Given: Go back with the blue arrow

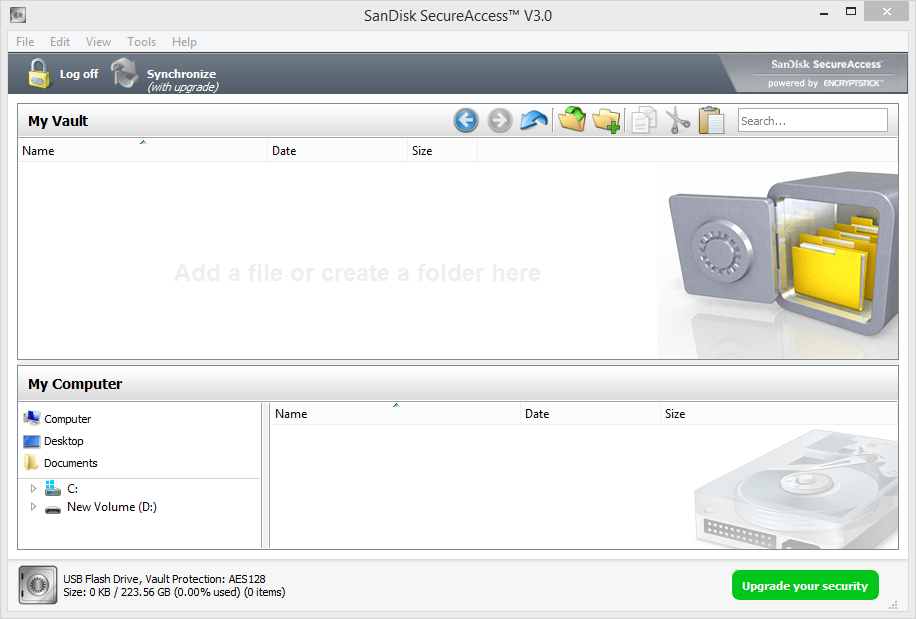Looking at the screenshot, I should click(466, 121).
